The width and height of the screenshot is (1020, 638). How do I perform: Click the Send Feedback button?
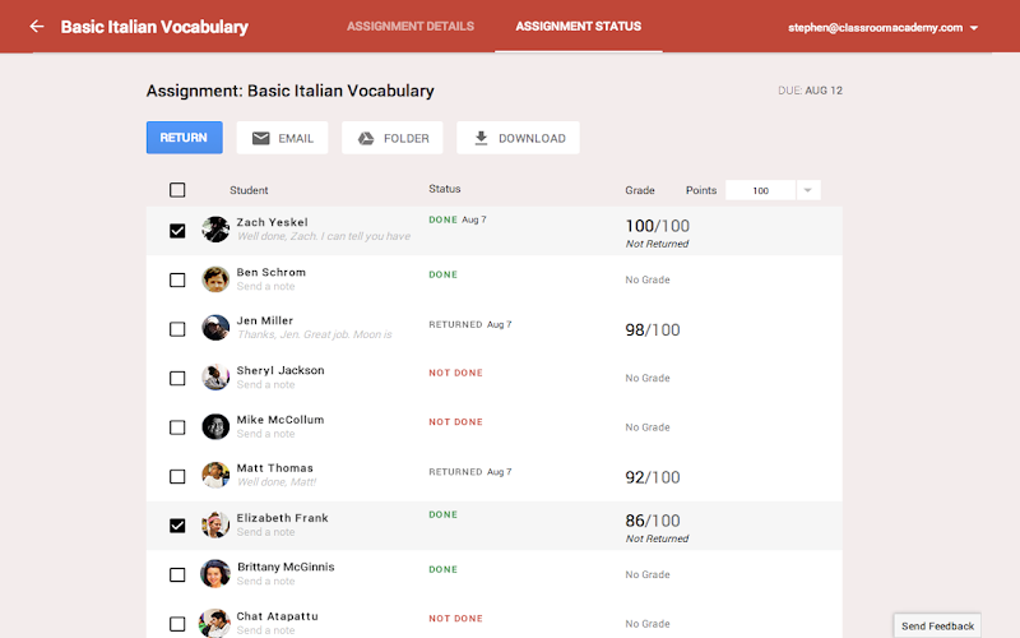point(936,624)
